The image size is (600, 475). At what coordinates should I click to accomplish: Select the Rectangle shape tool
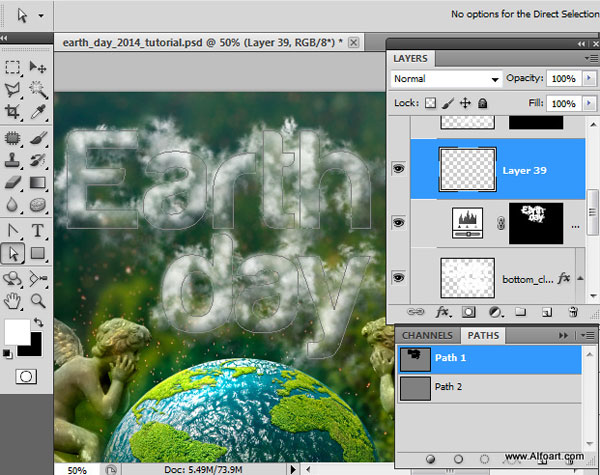38,253
